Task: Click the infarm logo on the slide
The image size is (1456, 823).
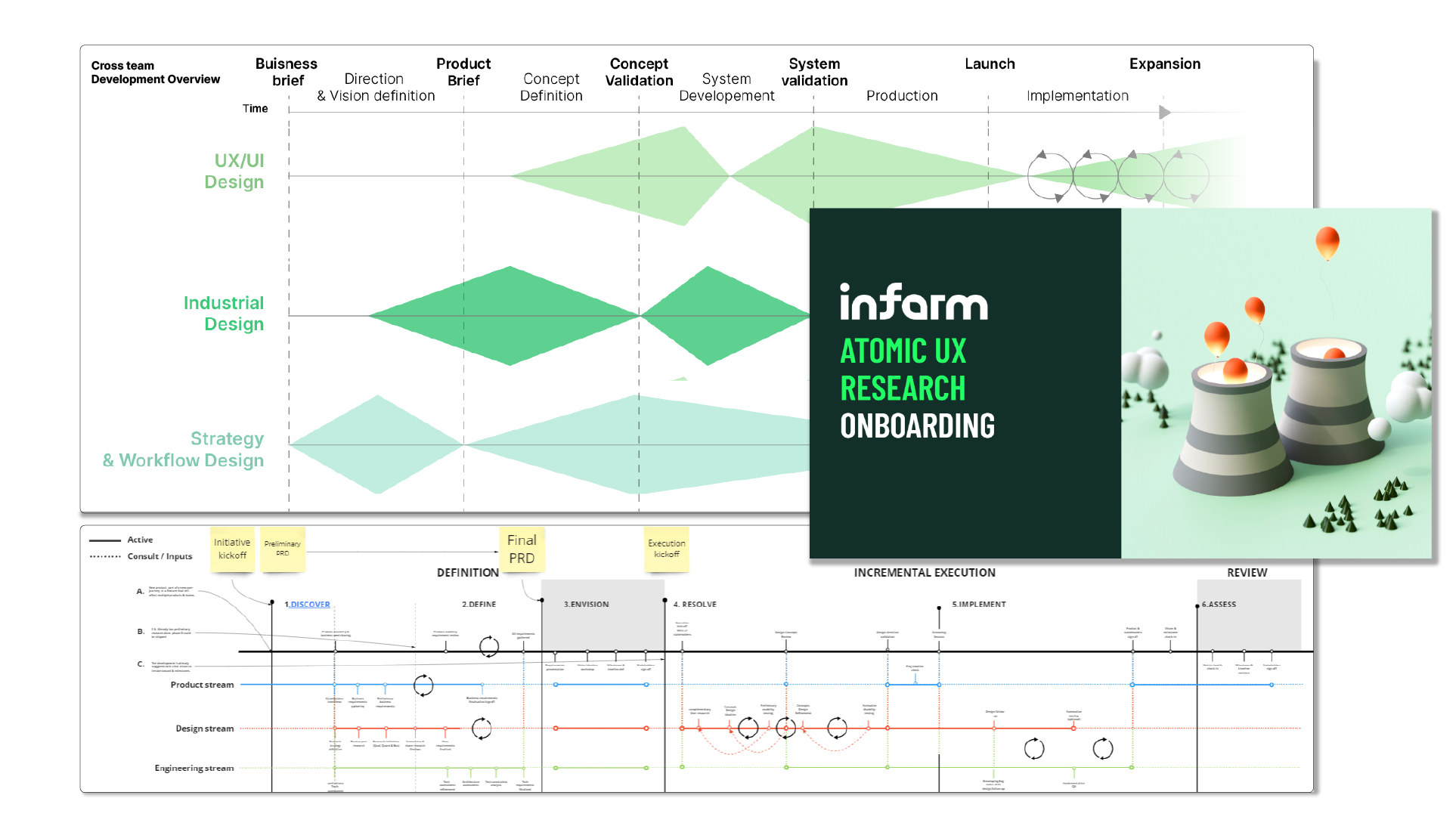Action: pos(913,302)
